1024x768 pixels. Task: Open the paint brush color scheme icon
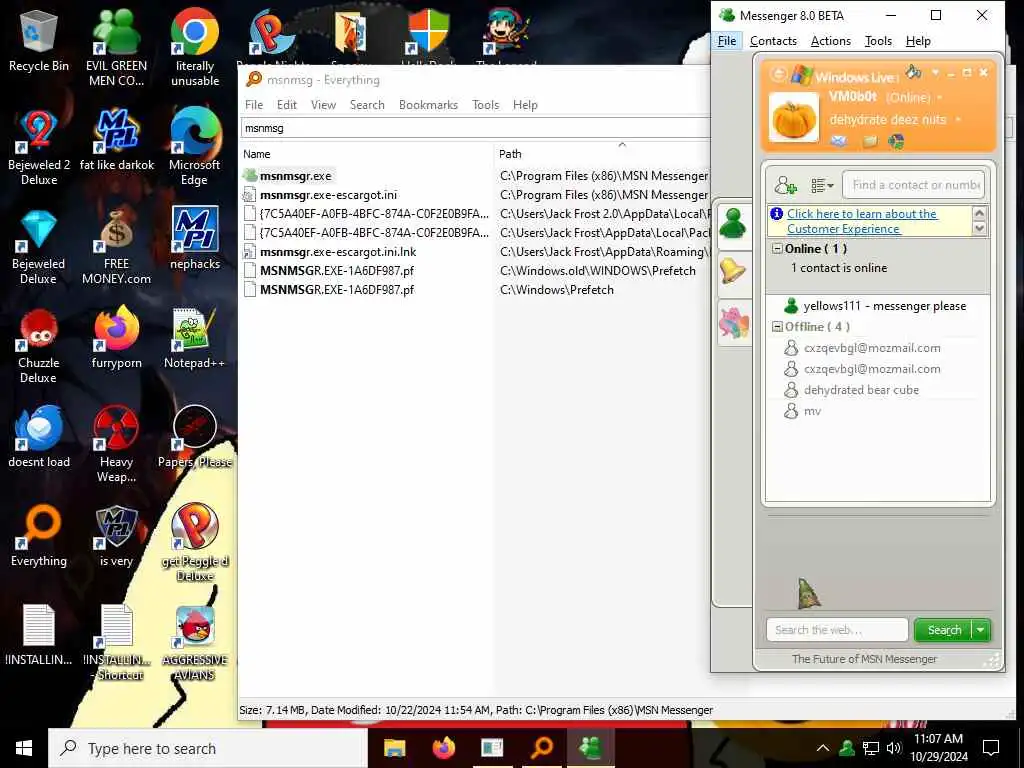914,71
